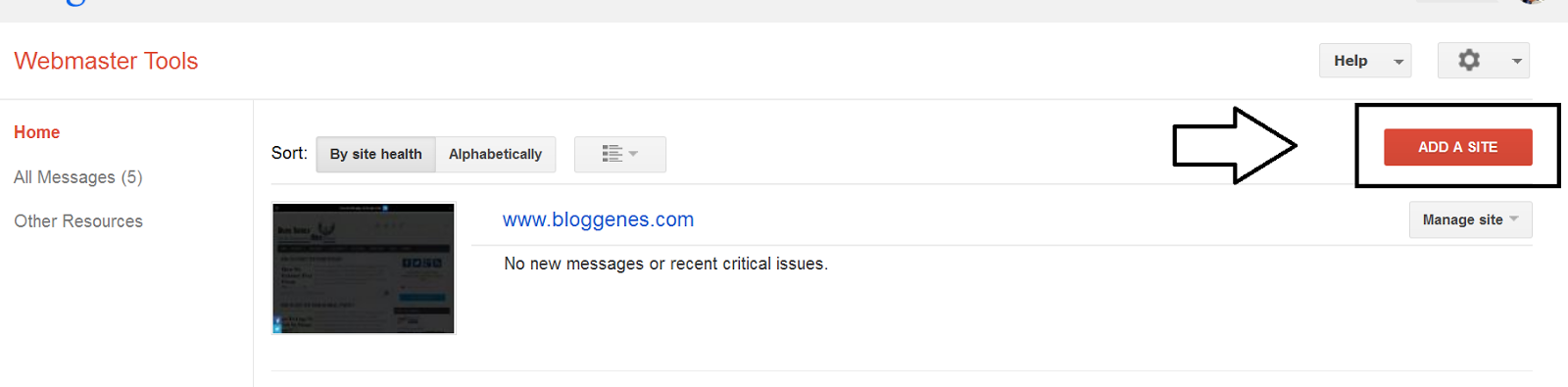Open All Messages (5)
This screenshot has width=1568, height=387.
point(78,177)
